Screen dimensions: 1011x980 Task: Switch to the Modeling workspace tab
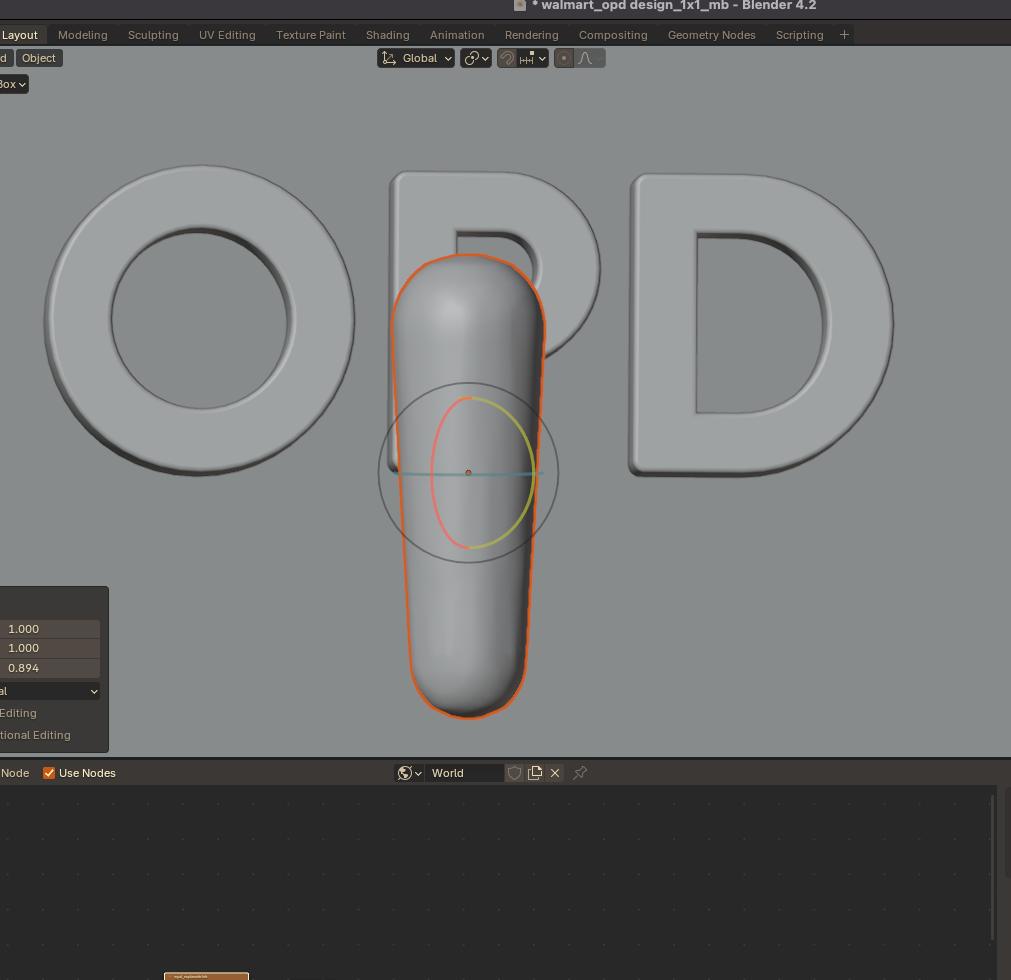[x=83, y=35]
